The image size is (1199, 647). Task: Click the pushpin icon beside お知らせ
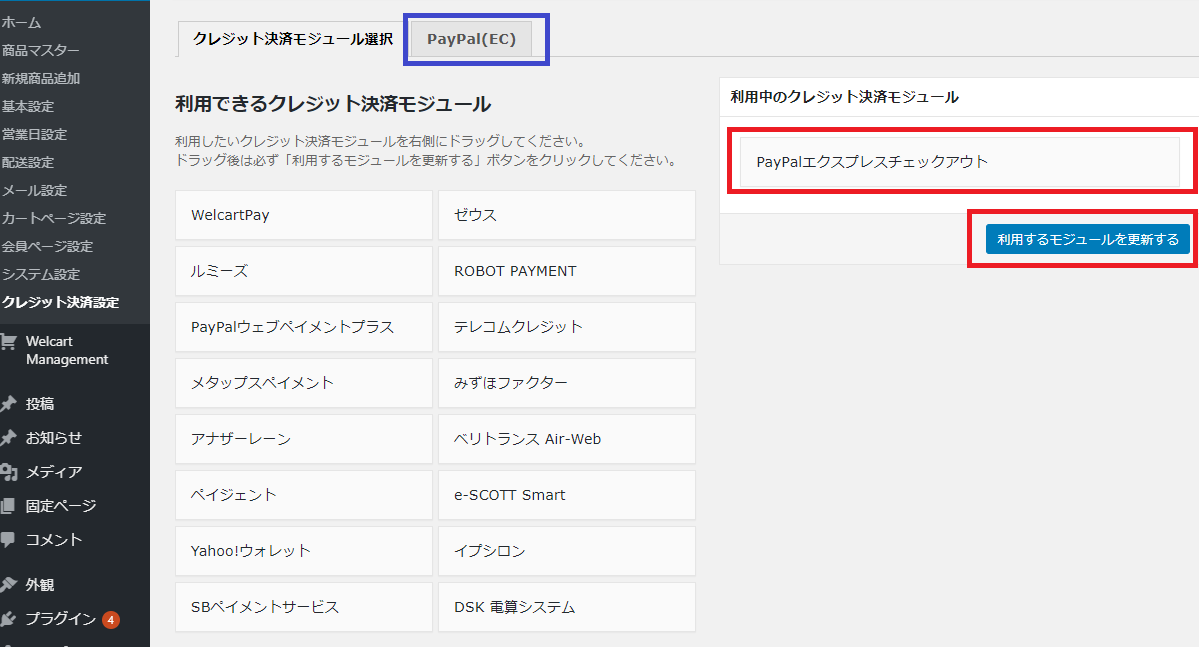[x=8, y=438]
